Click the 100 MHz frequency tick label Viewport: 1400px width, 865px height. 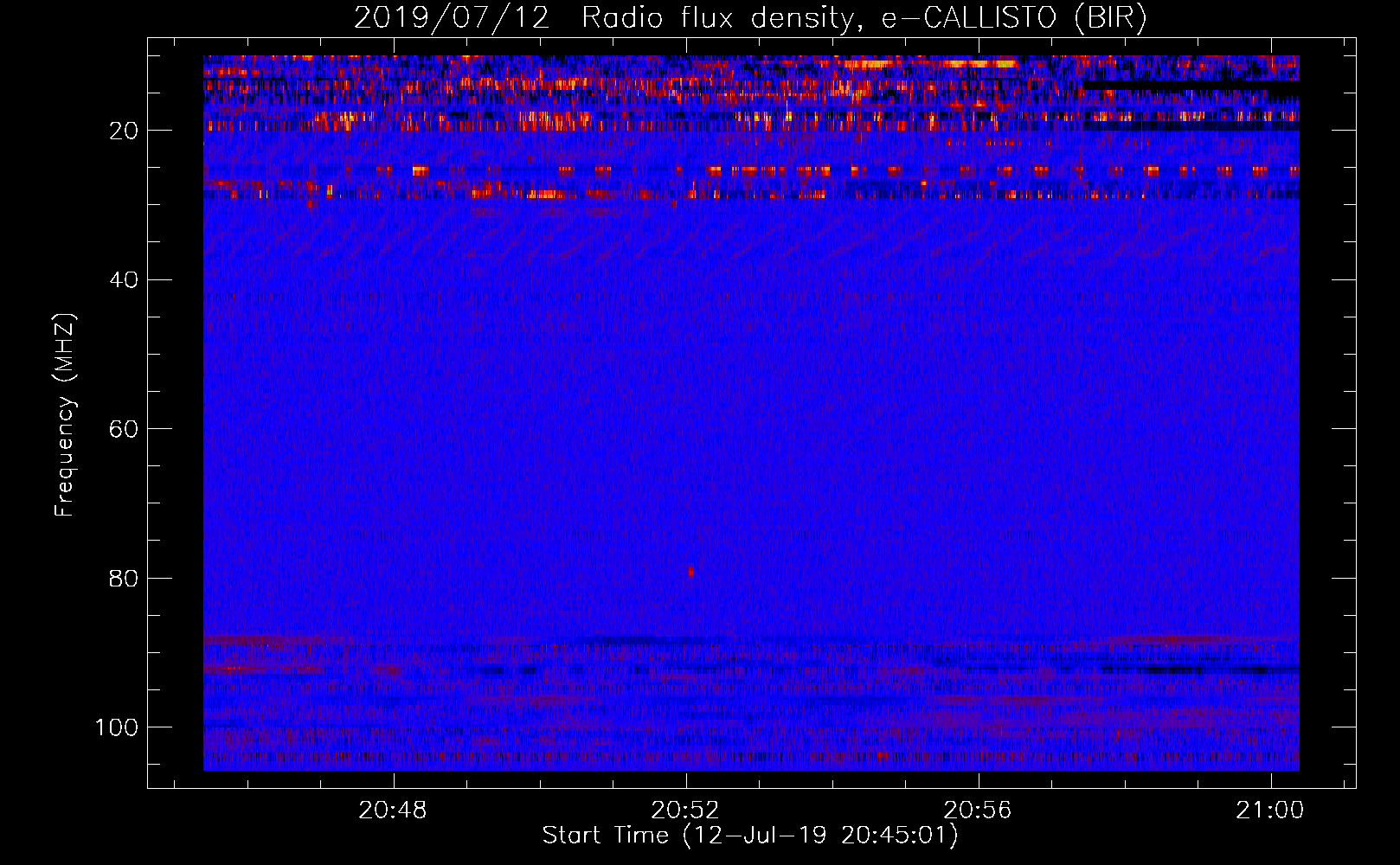pyautogui.click(x=117, y=727)
